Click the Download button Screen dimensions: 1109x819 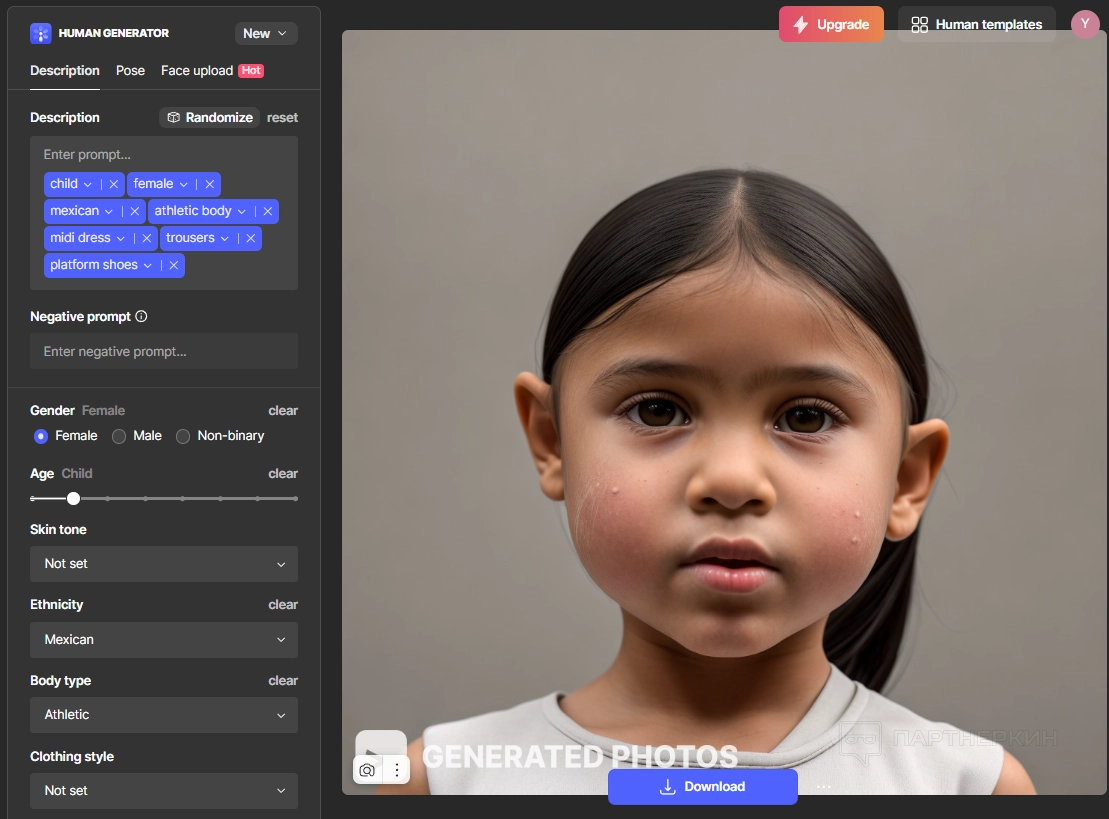pos(702,787)
